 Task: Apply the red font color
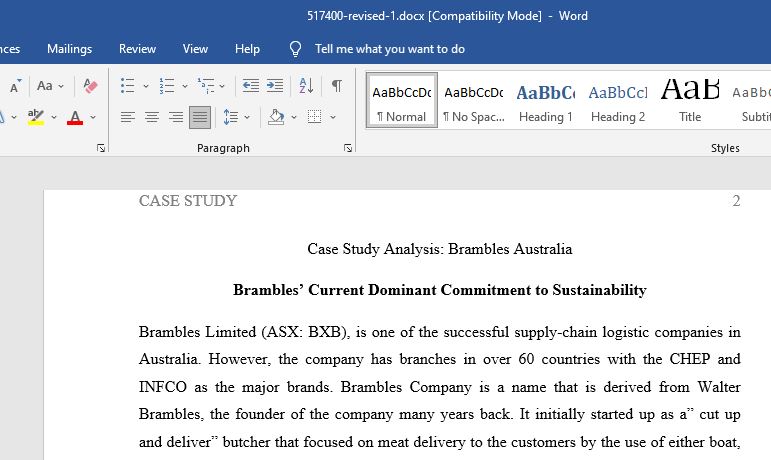[x=75, y=117]
